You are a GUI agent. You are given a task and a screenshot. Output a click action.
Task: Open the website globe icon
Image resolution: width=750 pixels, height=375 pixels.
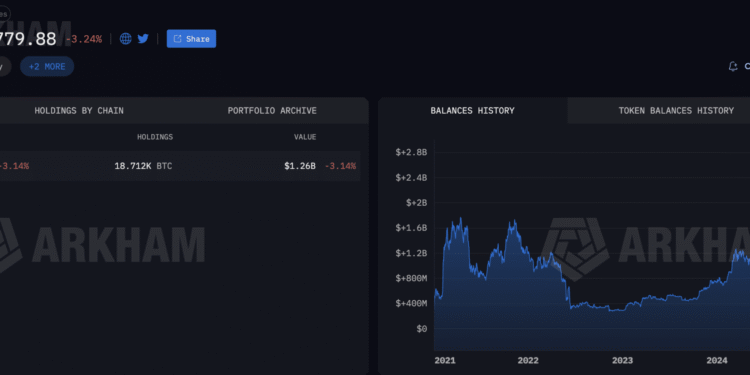click(x=126, y=39)
